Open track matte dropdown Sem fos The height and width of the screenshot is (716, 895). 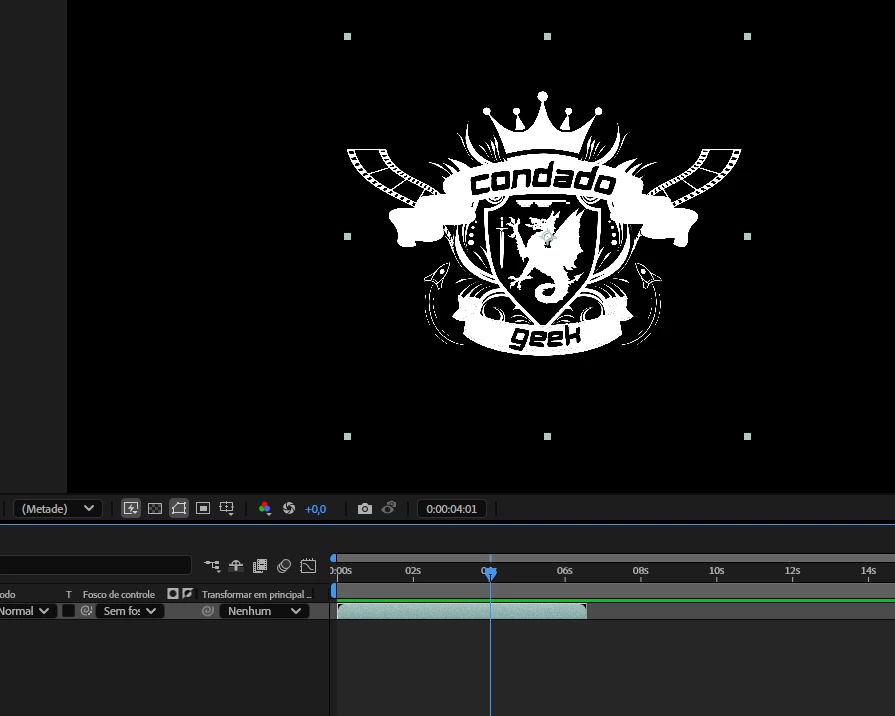click(130, 611)
